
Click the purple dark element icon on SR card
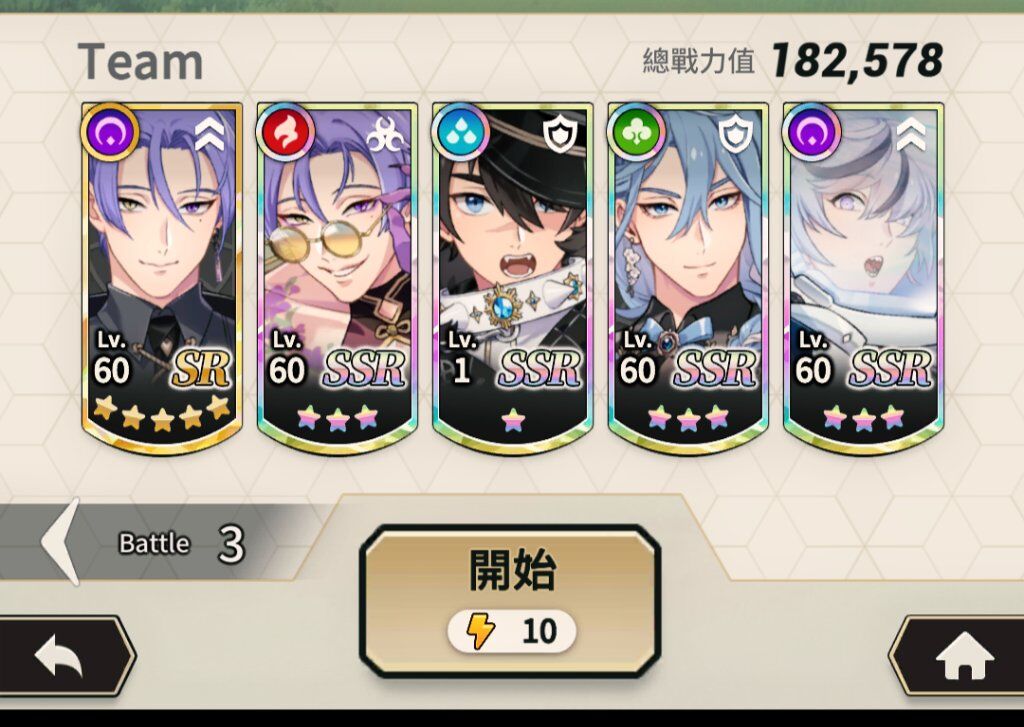click(x=109, y=132)
